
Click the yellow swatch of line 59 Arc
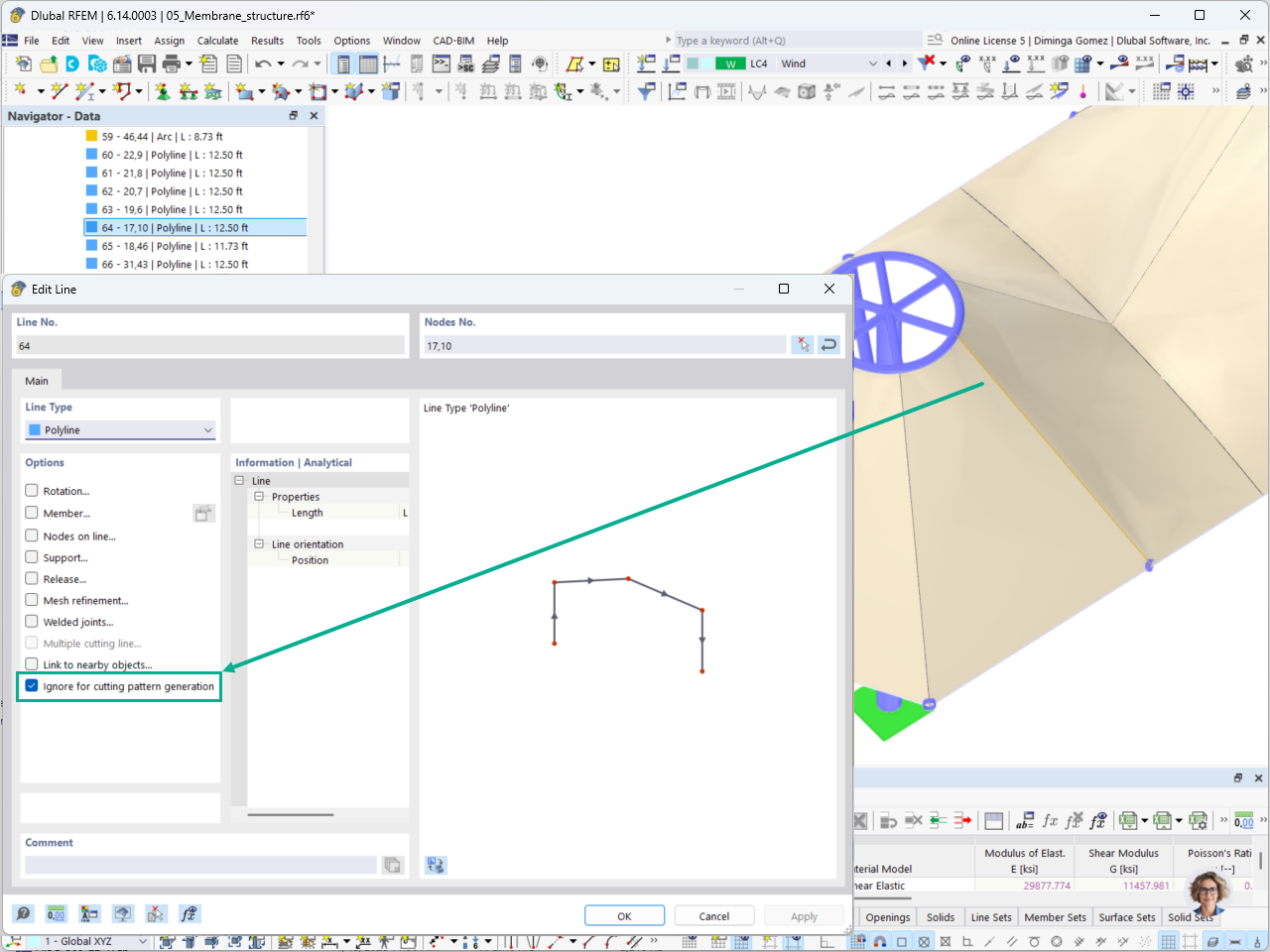click(x=91, y=137)
